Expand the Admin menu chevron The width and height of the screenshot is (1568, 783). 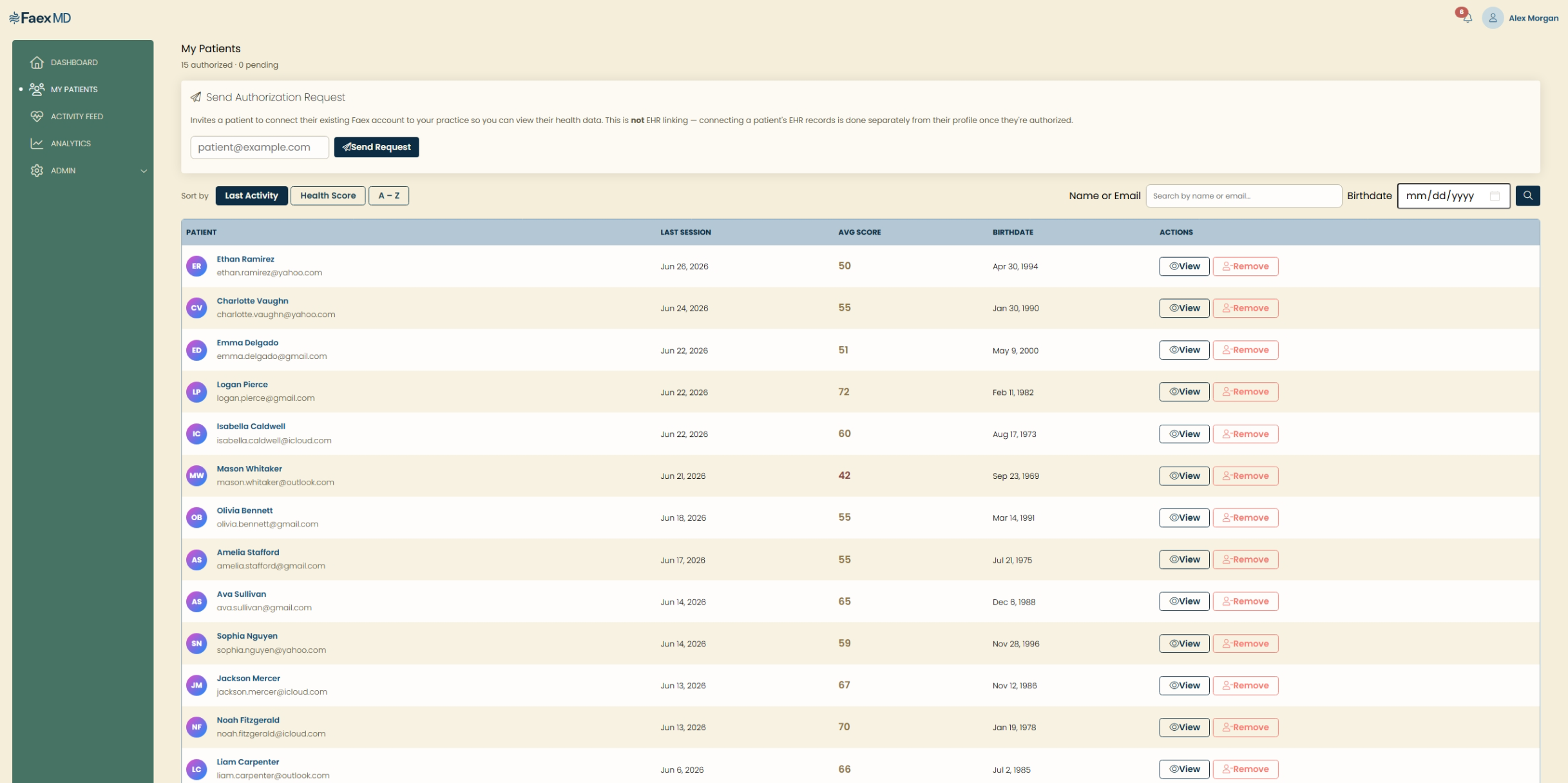point(144,171)
